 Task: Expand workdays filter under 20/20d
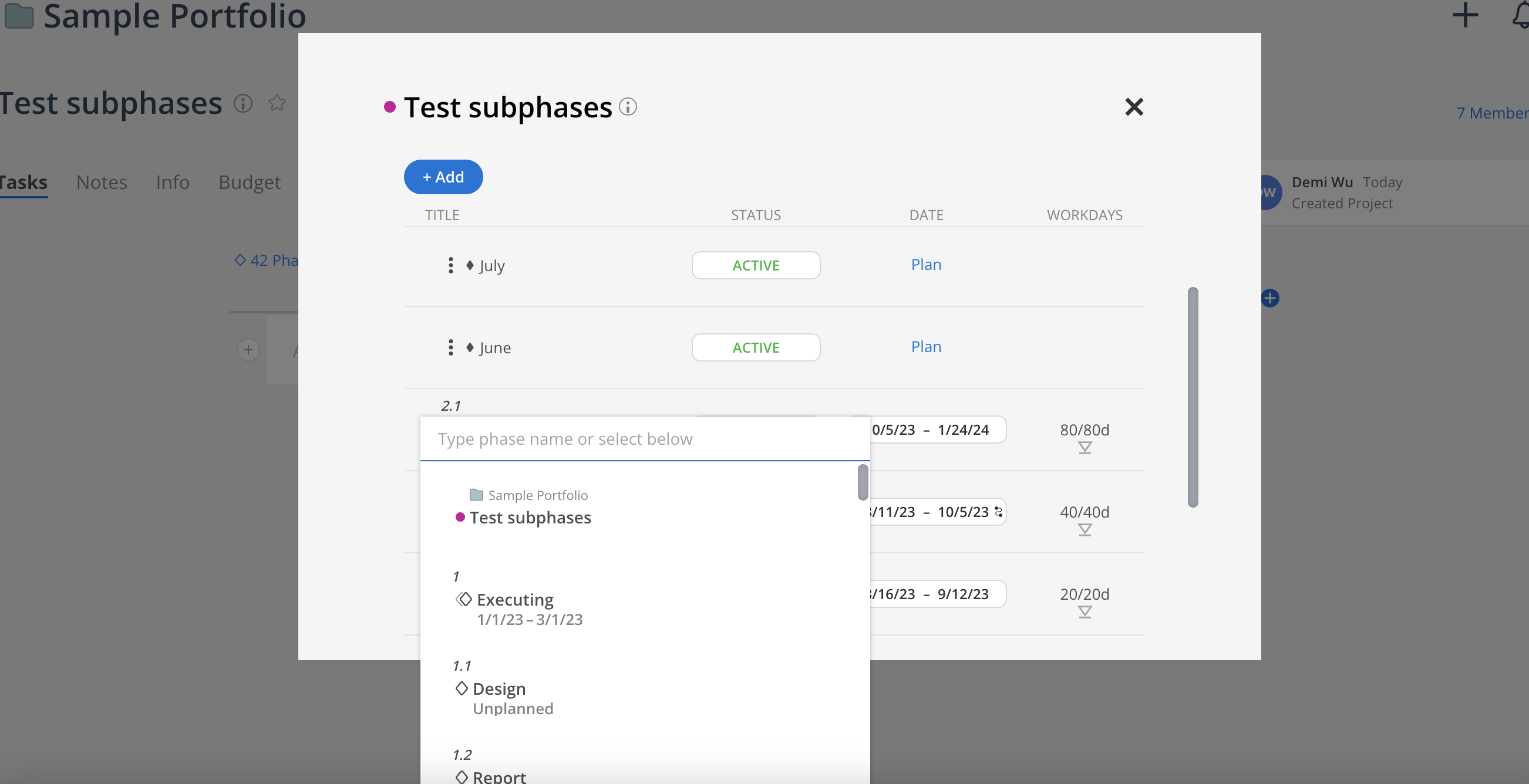(1085, 612)
